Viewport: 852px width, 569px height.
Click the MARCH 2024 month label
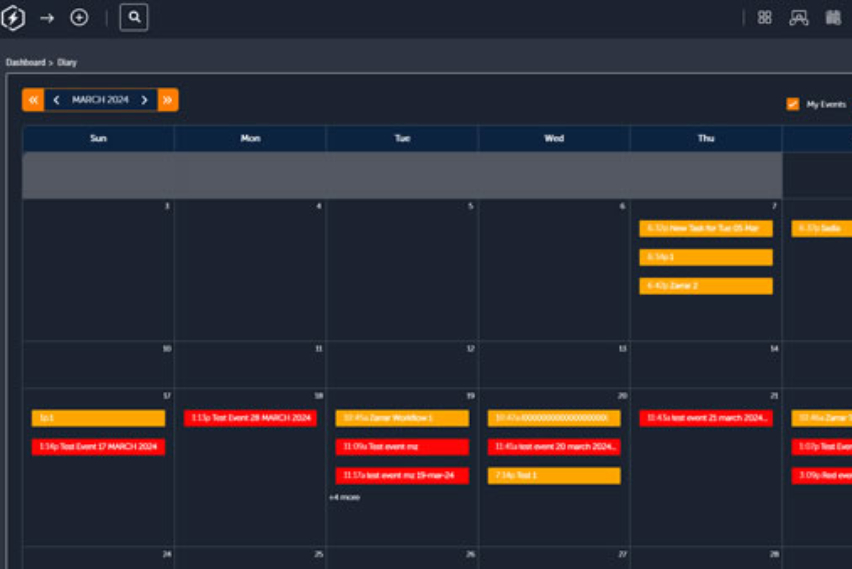[100, 100]
